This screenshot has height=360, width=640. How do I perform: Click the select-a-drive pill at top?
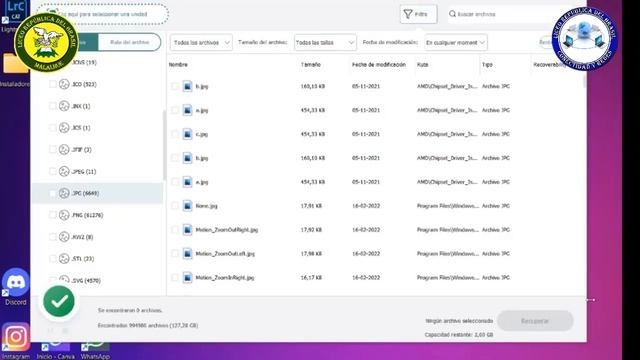point(102,14)
